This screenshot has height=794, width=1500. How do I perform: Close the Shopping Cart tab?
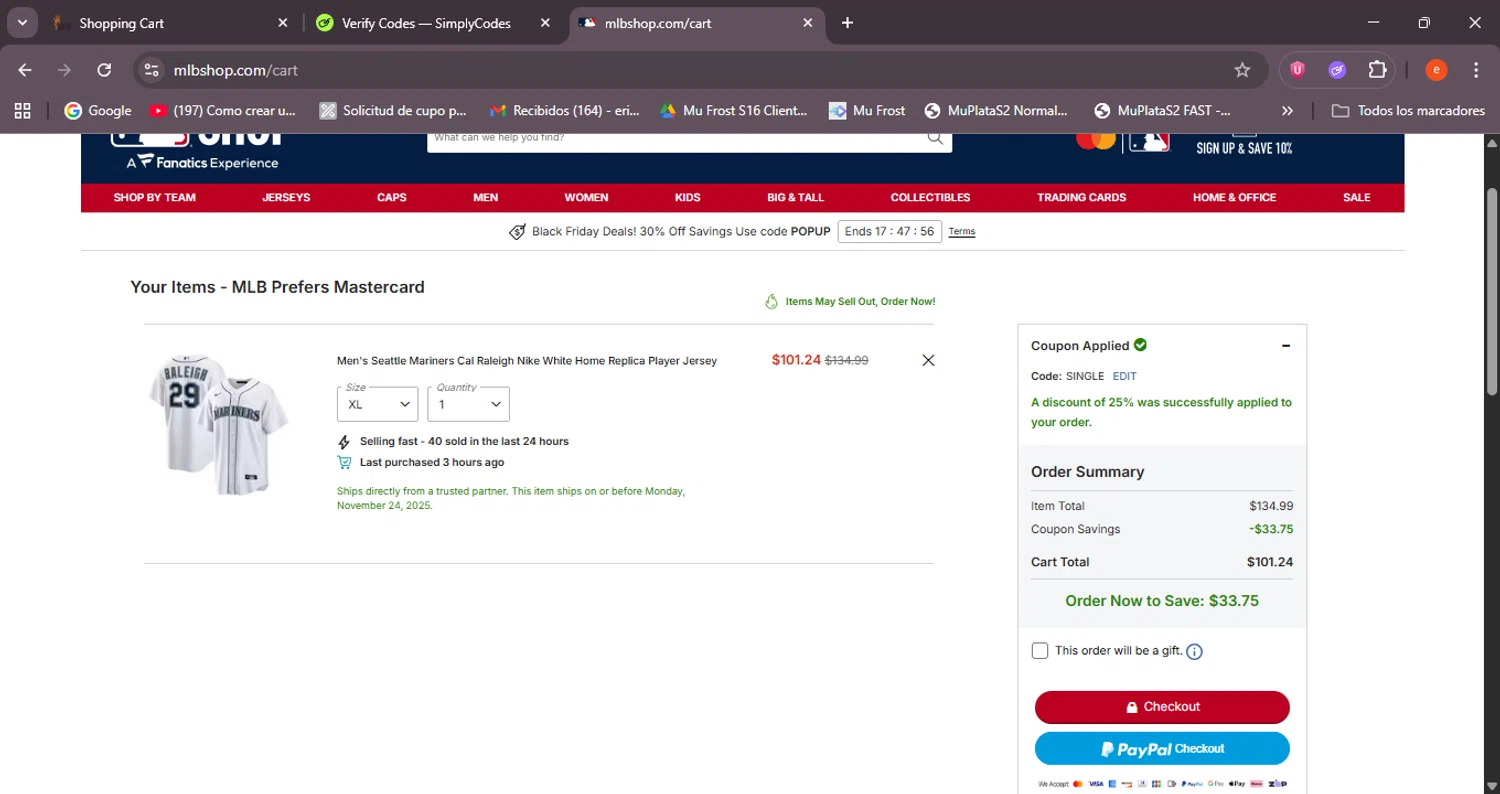(283, 23)
